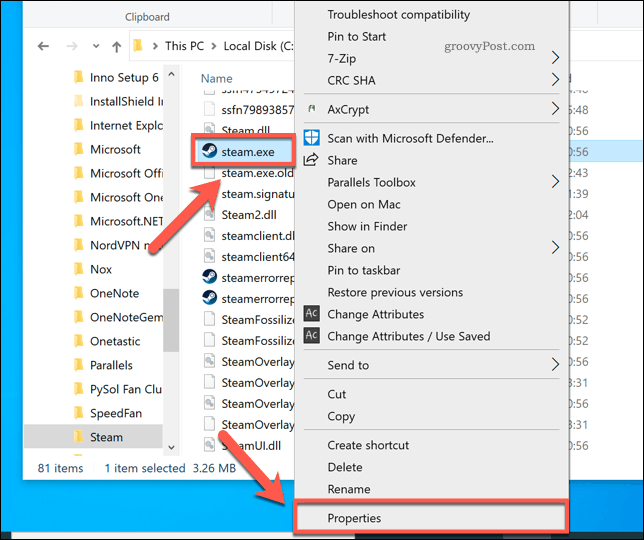The image size is (644, 540).
Task: Select Steam.dll in the file list
Action: (246, 130)
